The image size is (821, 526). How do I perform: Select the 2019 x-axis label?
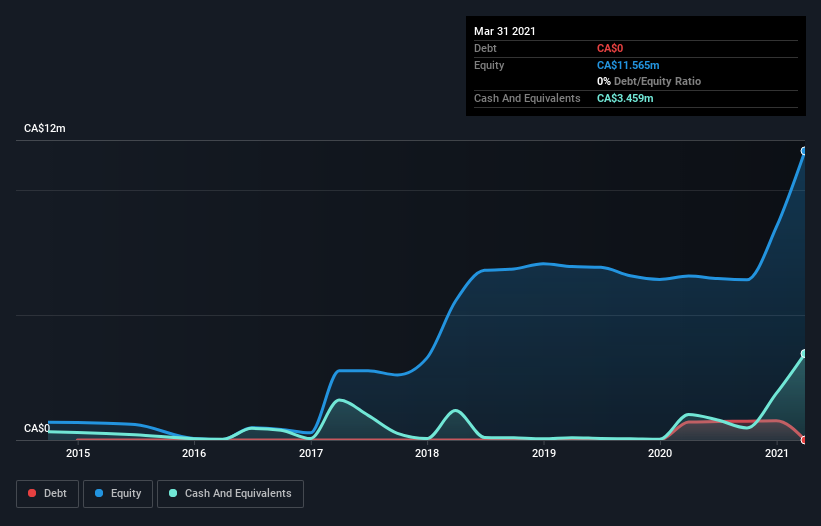click(544, 453)
